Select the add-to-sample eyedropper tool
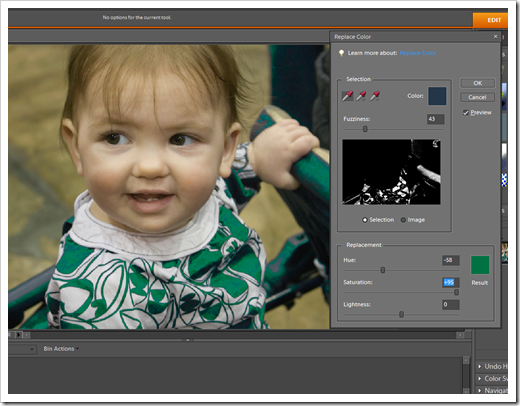This screenshot has height=406, width=520. (x=361, y=96)
